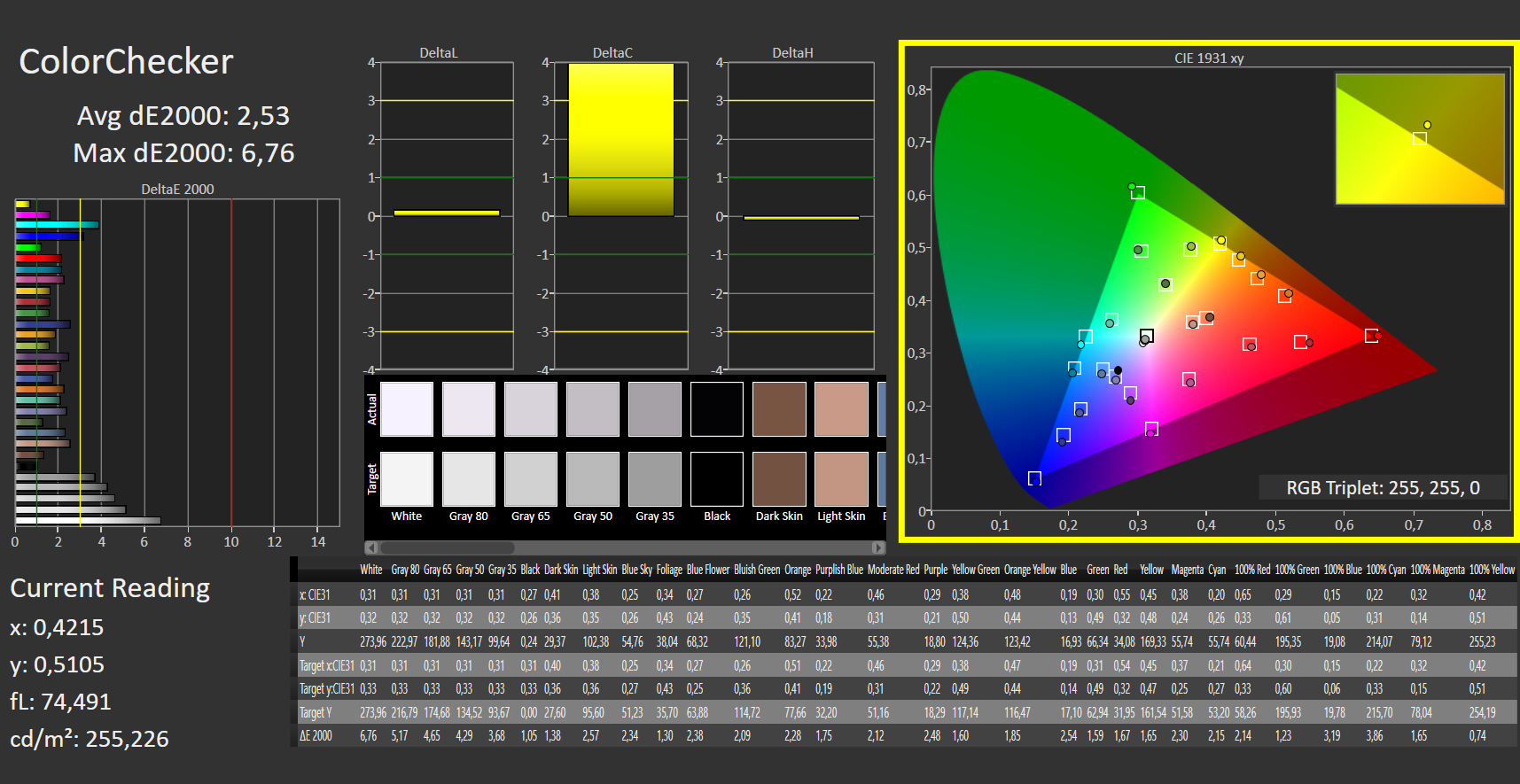
Task: Select the Target Gray 80 swatch
Action: coord(469,479)
